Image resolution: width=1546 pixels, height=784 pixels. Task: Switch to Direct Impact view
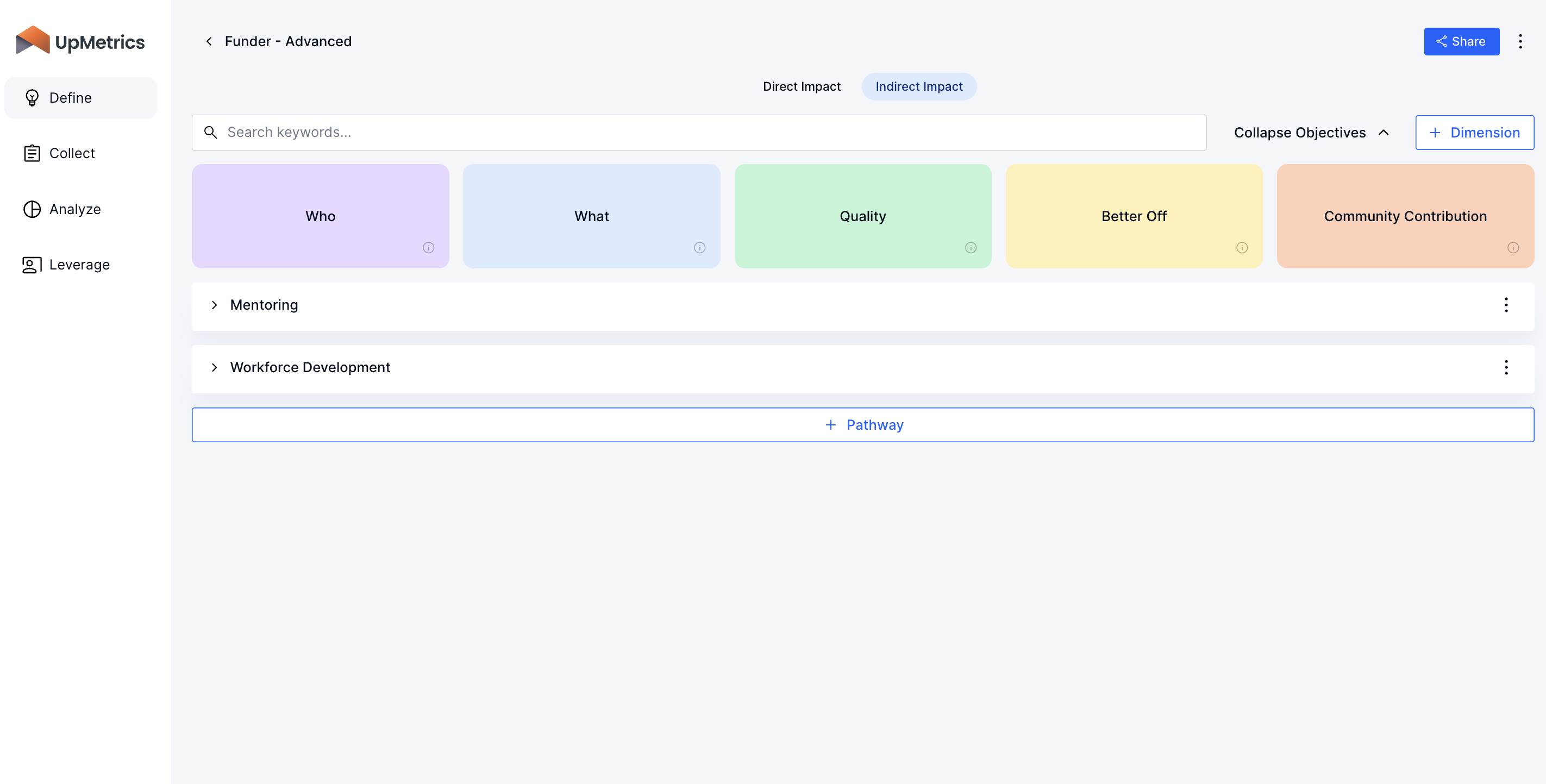(802, 86)
